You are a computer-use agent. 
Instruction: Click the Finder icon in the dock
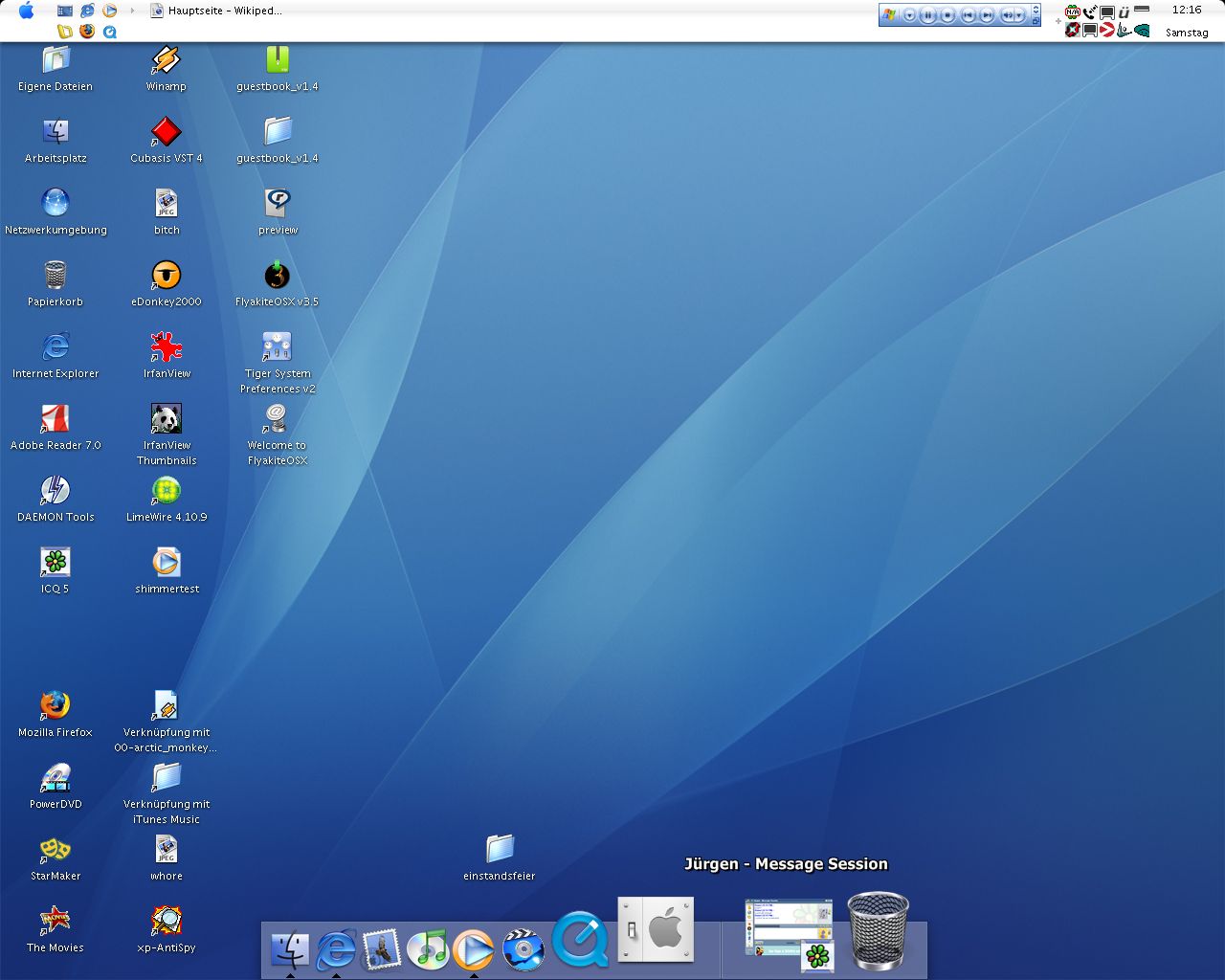[289, 949]
